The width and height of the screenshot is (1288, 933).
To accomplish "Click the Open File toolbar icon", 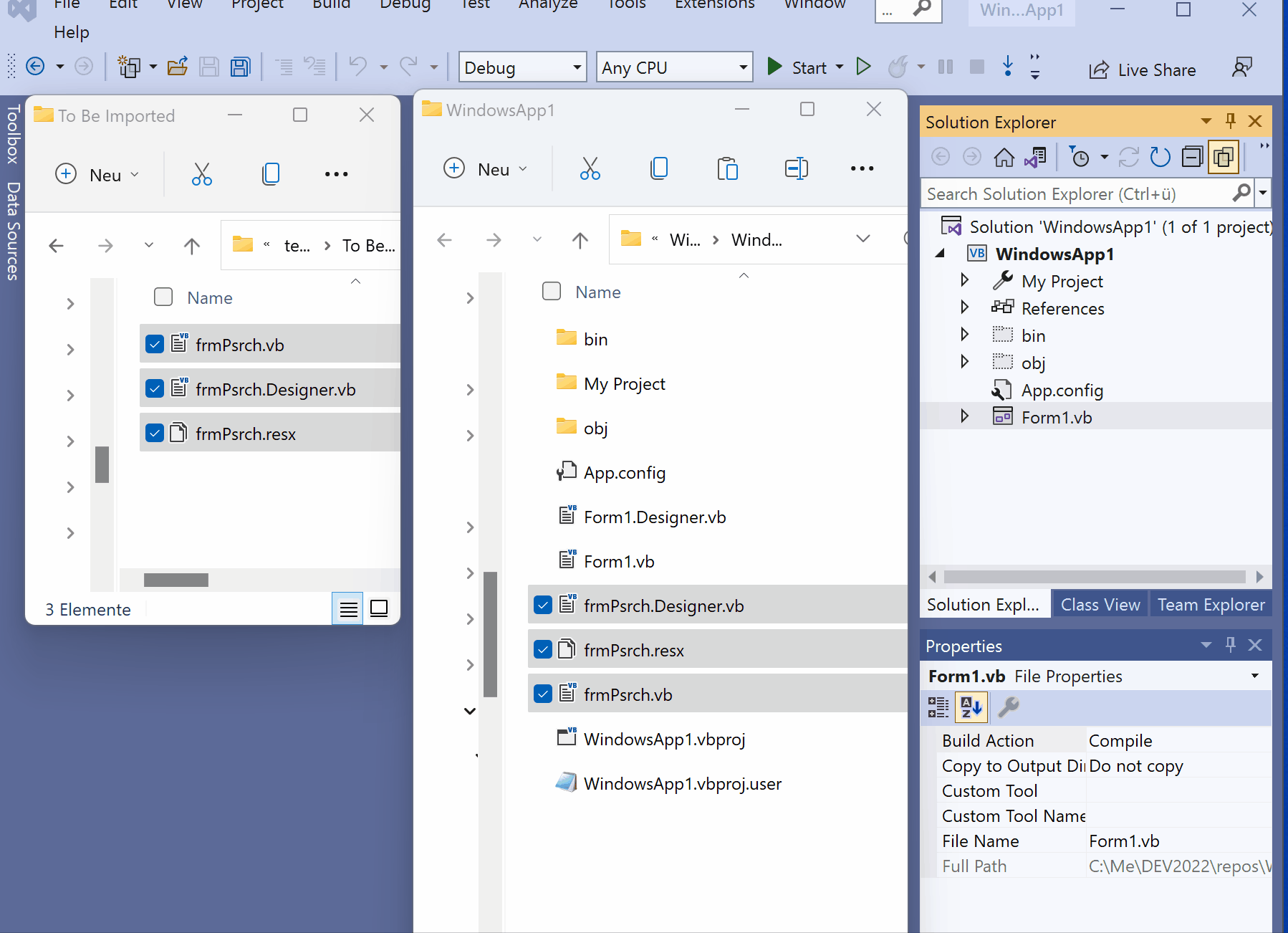I will click(177, 67).
